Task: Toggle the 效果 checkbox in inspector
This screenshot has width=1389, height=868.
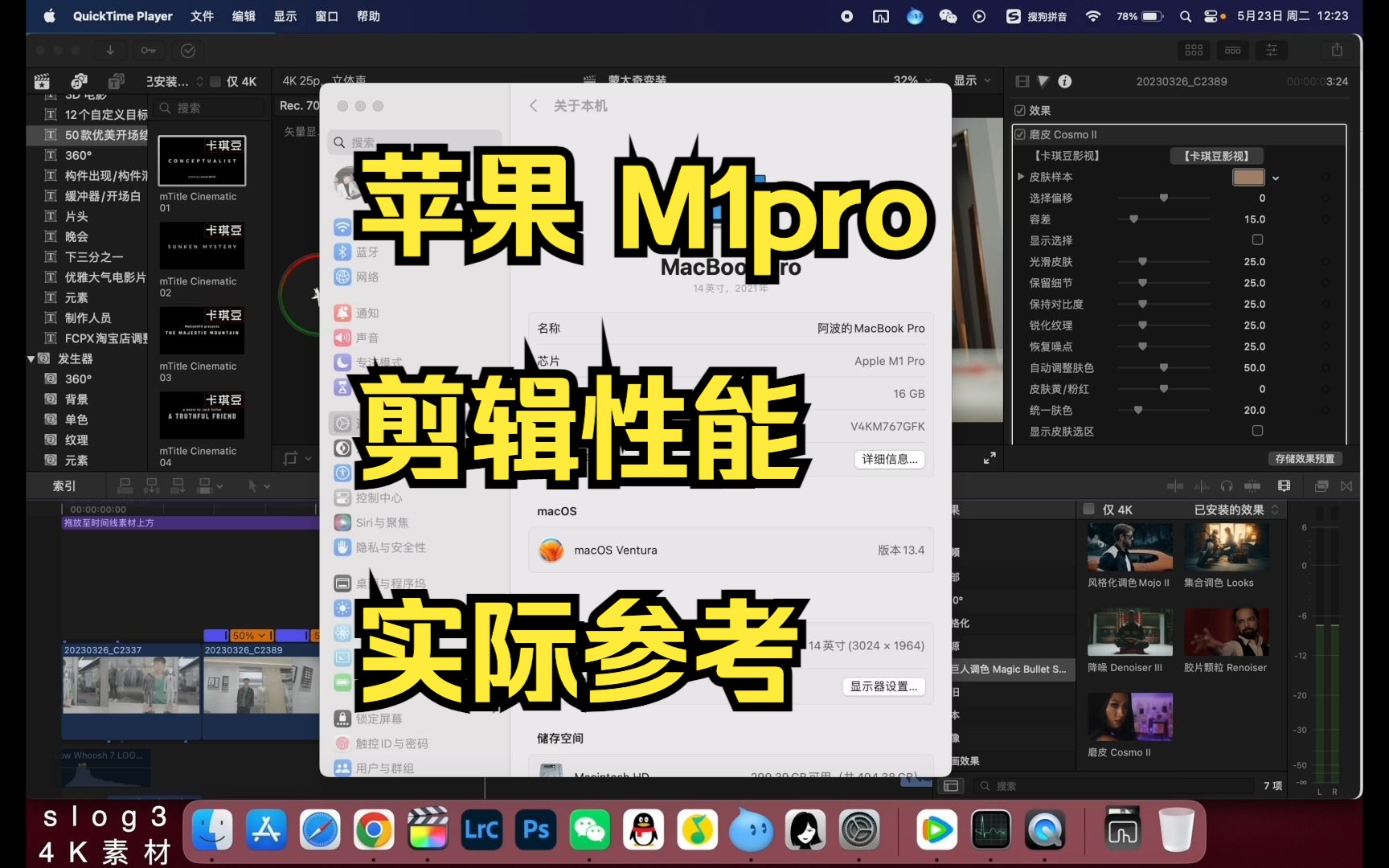Action: tap(1020, 110)
